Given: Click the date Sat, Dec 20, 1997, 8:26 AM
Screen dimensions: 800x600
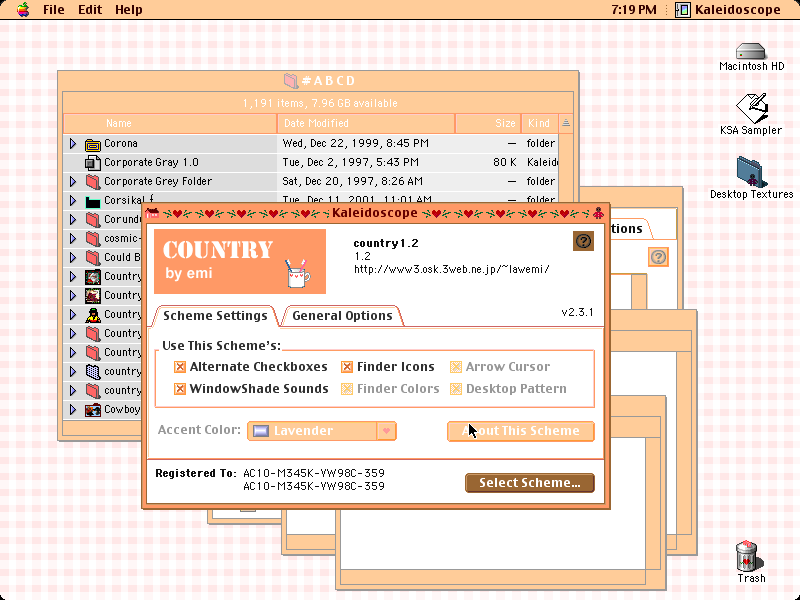Looking at the screenshot, I should click(352, 182).
